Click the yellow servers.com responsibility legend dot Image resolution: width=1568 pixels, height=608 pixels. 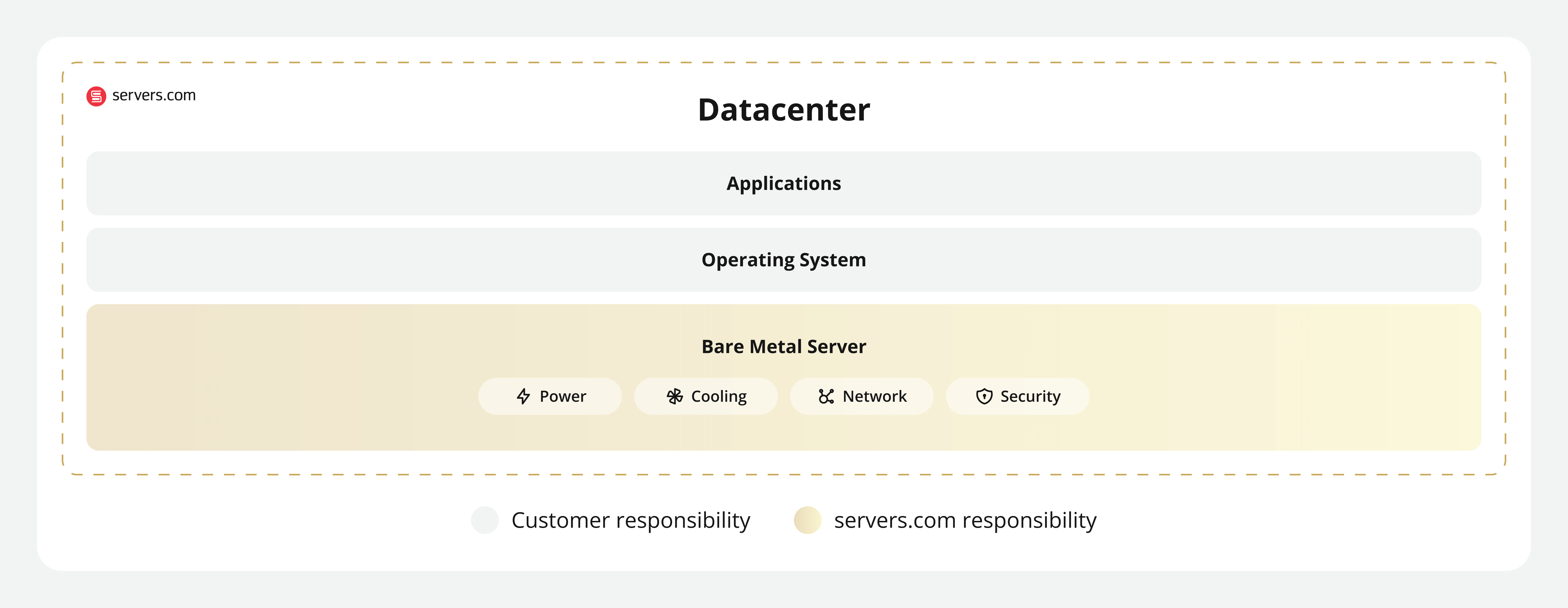tap(808, 520)
